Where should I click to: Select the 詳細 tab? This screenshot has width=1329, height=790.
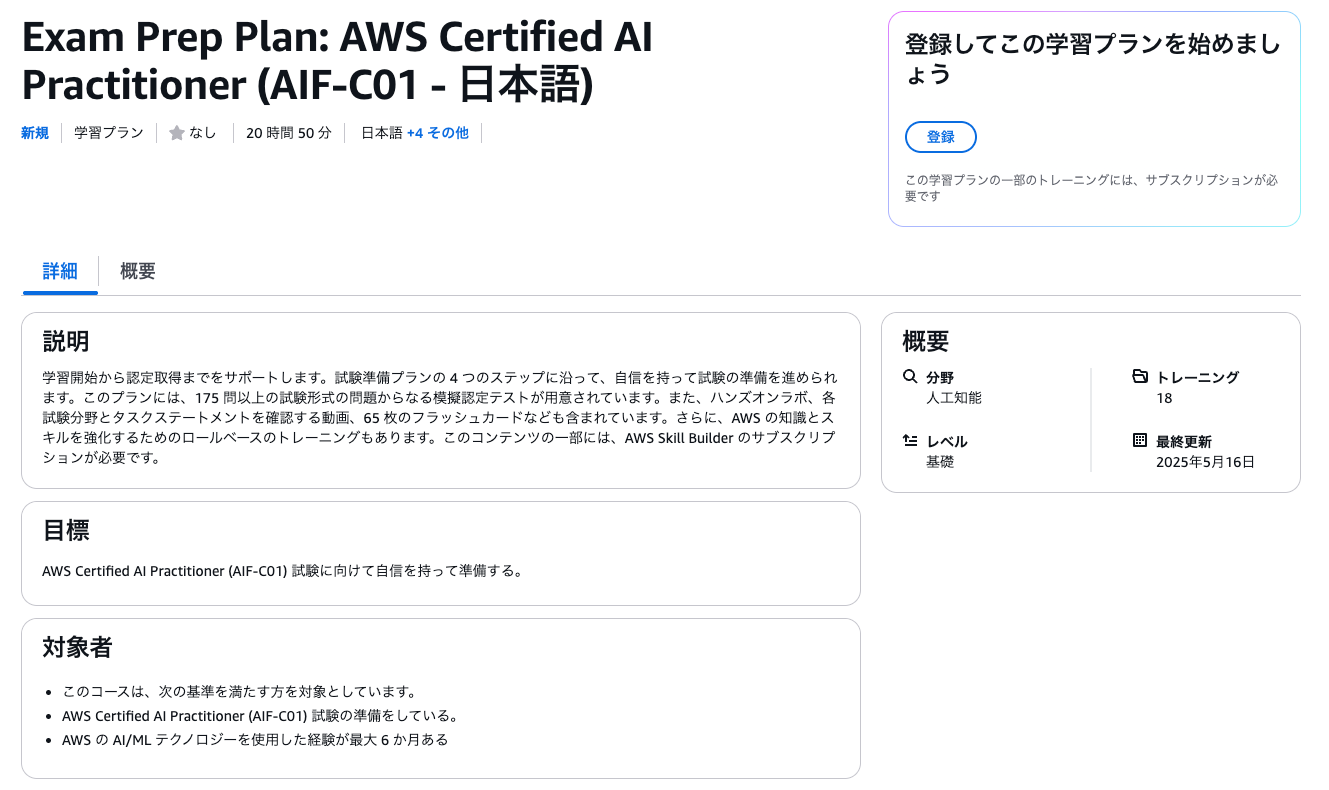(60, 271)
